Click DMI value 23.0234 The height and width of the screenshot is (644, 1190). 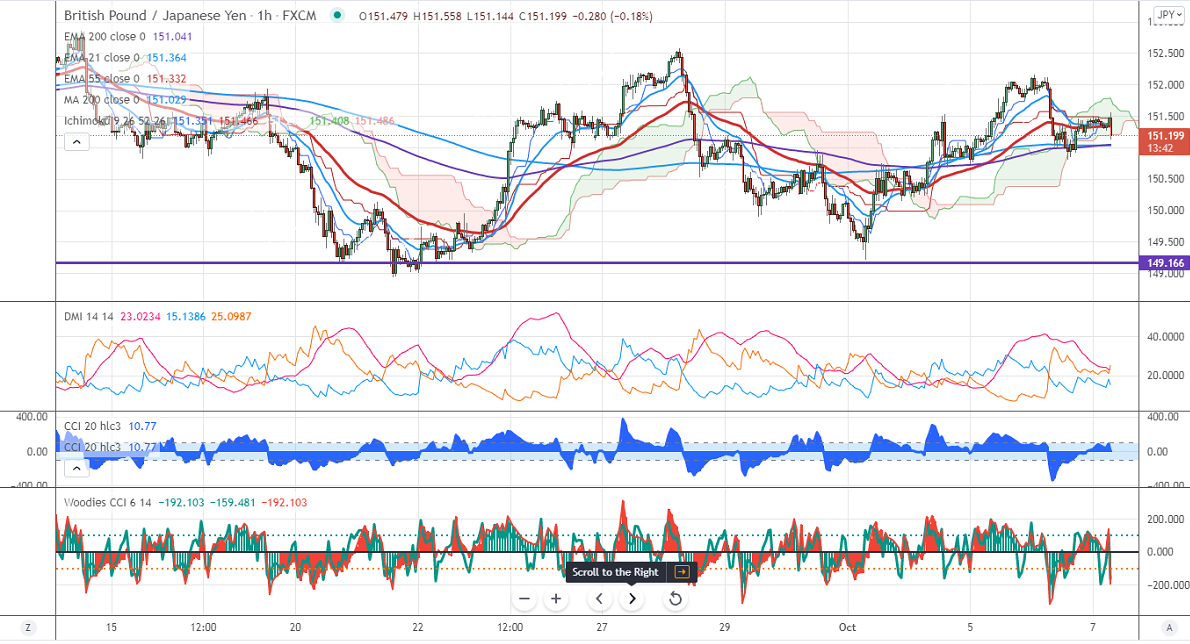click(140, 316)
